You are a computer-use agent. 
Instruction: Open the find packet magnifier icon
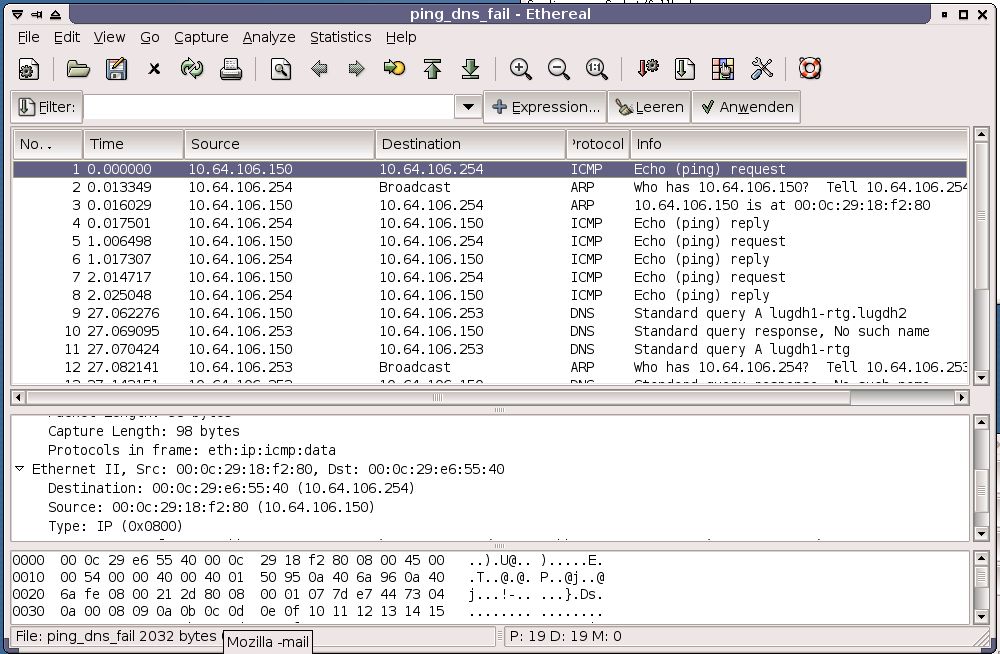281,69
